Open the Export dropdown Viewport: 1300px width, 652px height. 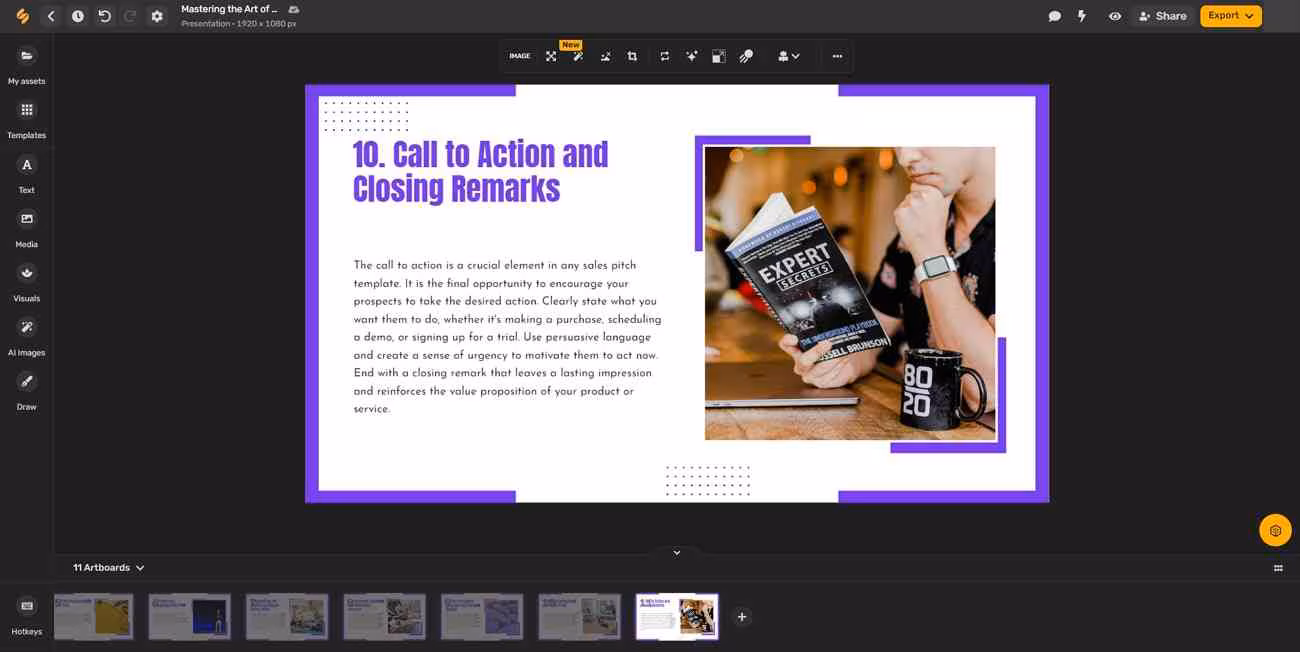1231,16
